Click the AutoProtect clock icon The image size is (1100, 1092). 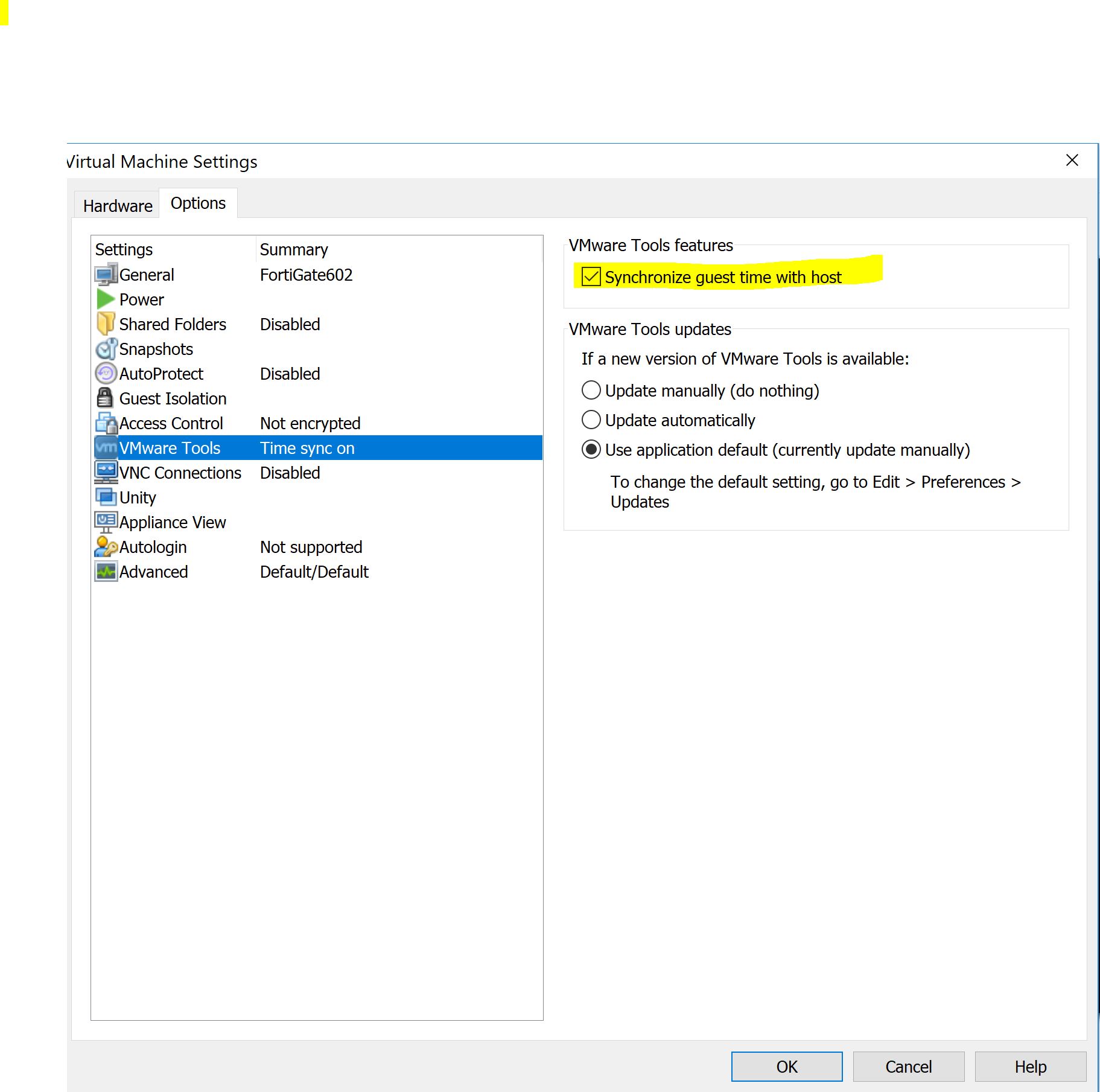pos(106,374)
